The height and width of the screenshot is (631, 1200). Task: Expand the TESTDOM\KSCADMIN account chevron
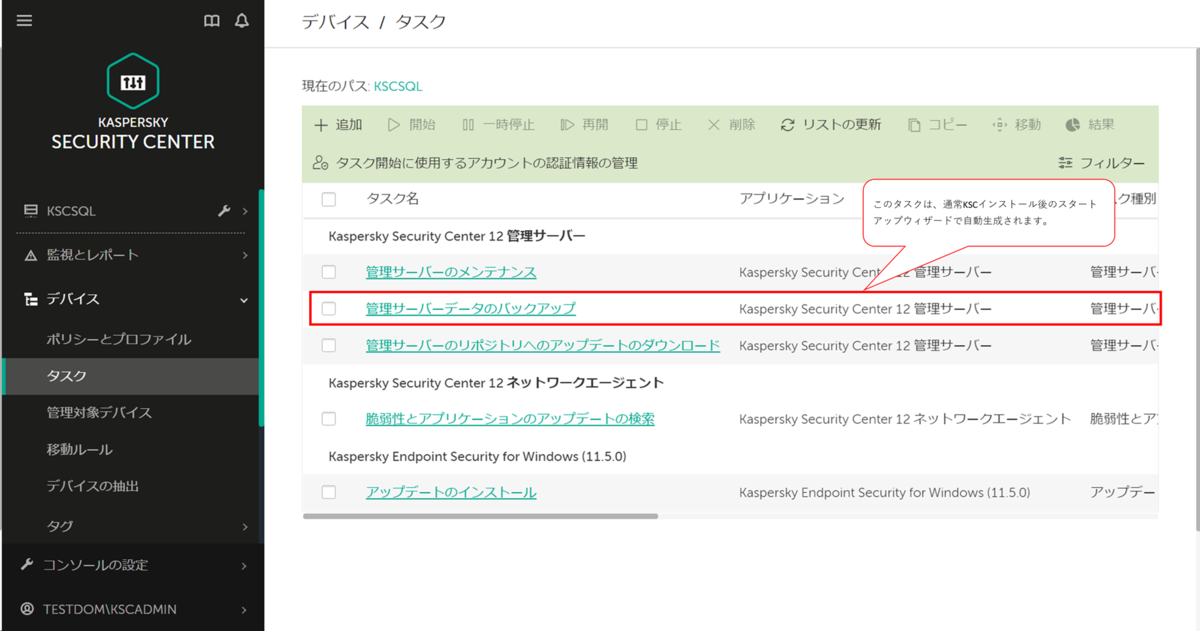245,609
